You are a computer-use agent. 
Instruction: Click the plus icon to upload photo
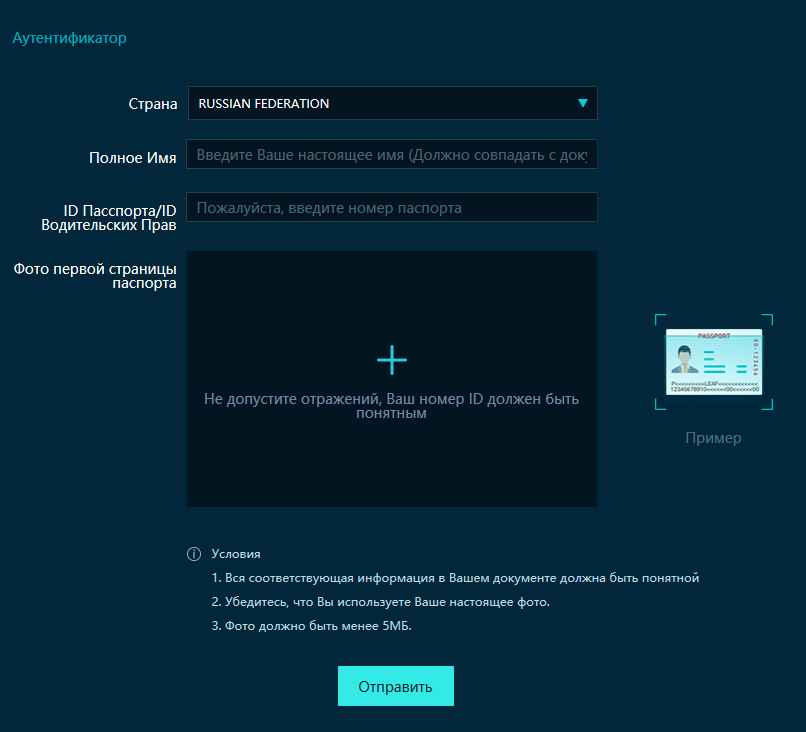coord(392,360)
